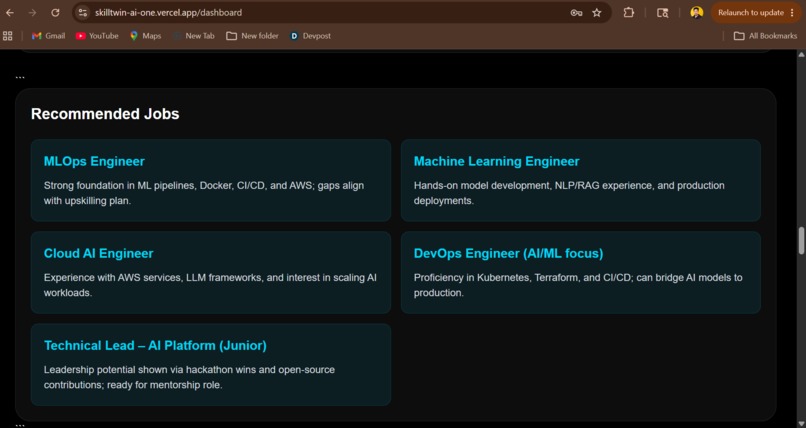Click the browser forward arrow
This screenshot has height=428, width=806.
[32, 13]
